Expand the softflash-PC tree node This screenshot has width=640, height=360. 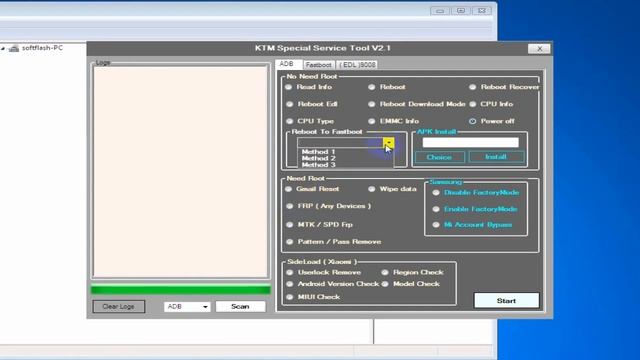(3, 48)
